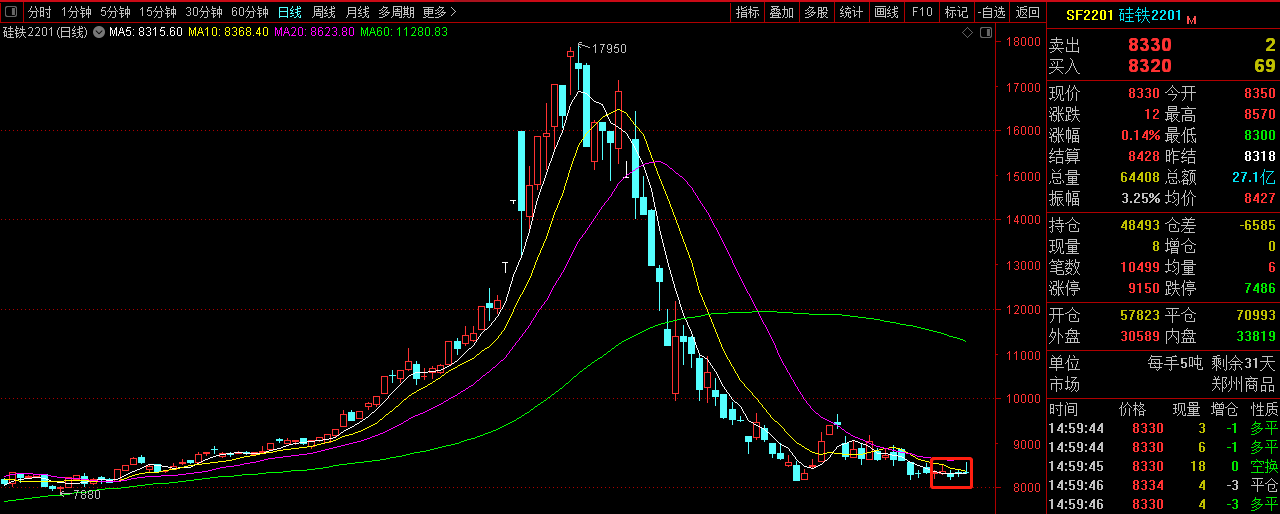Select the 60分钟 period tab
1280x514 pixels.
click(249, 12)
